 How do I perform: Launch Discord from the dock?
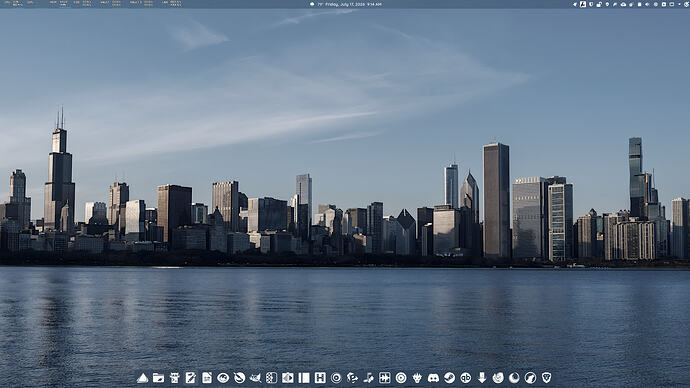(433, 377)
